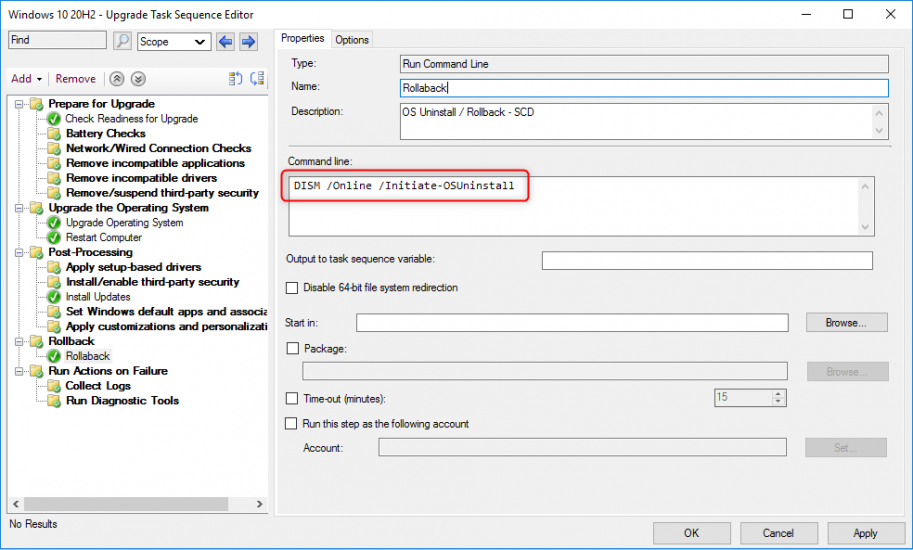Select Apply setup-based drivers folder icon

point(54,267)
